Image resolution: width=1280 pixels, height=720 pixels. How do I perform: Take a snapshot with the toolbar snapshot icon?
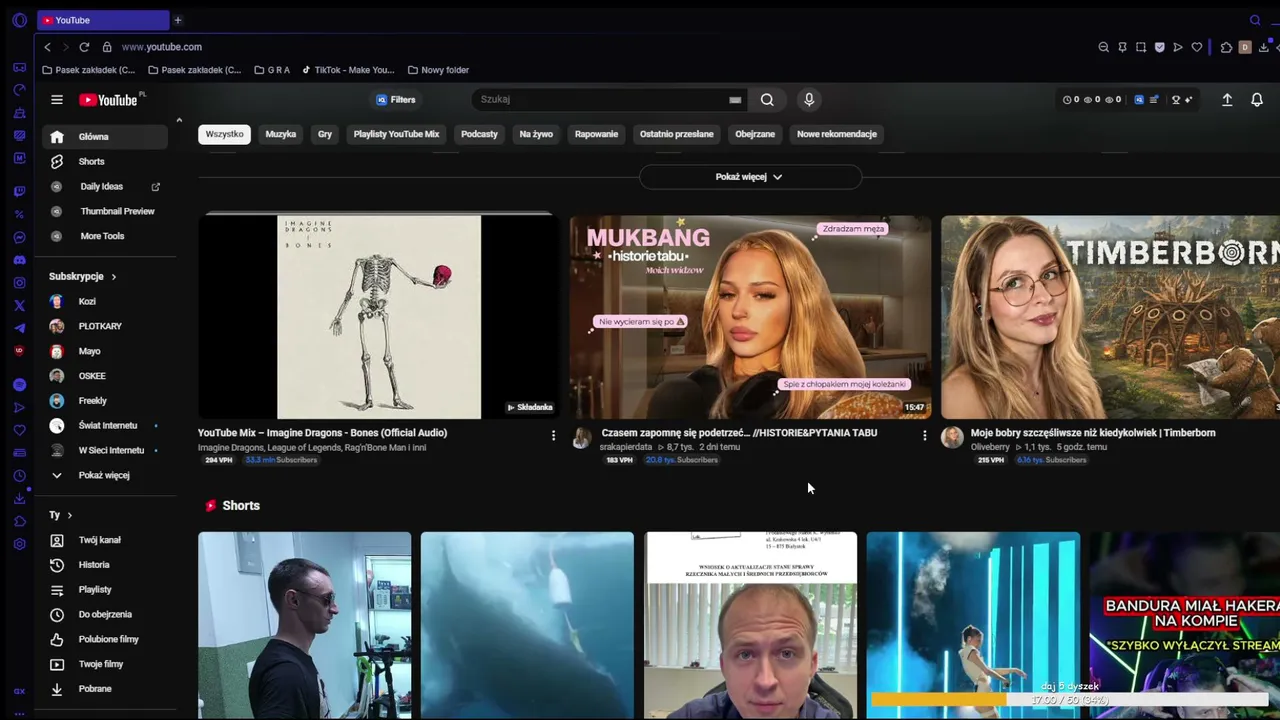click(1141, 47)
